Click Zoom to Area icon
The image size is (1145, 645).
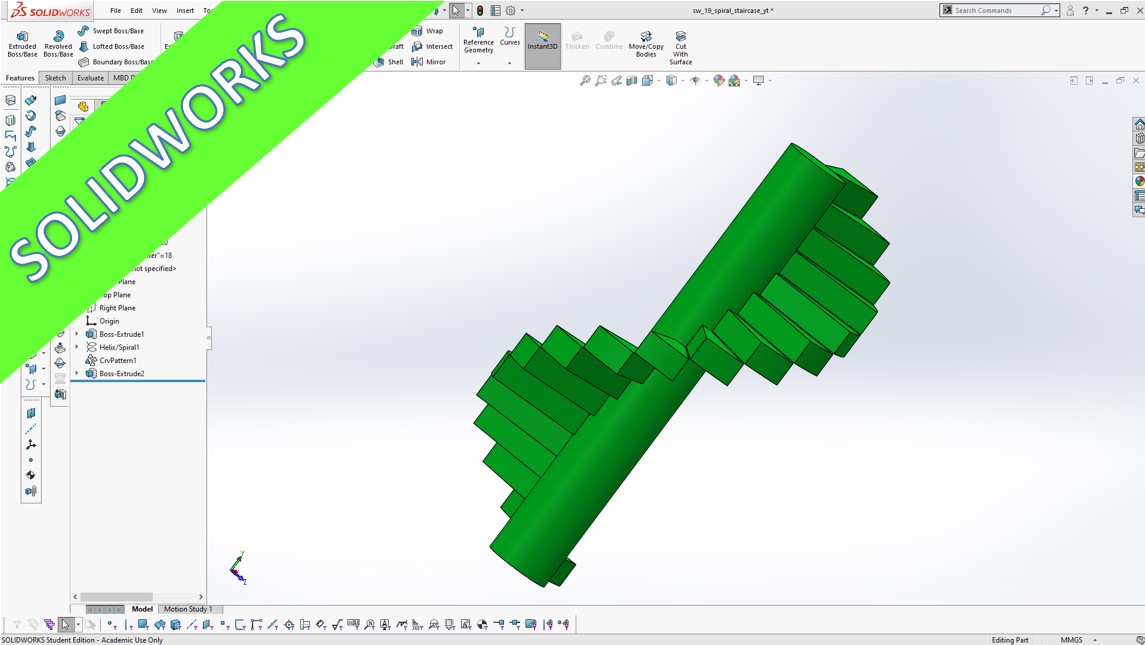601,80
